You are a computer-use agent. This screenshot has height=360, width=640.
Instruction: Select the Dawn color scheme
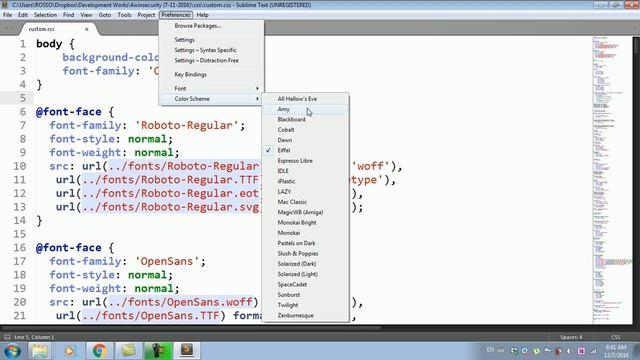click(305, 140)
